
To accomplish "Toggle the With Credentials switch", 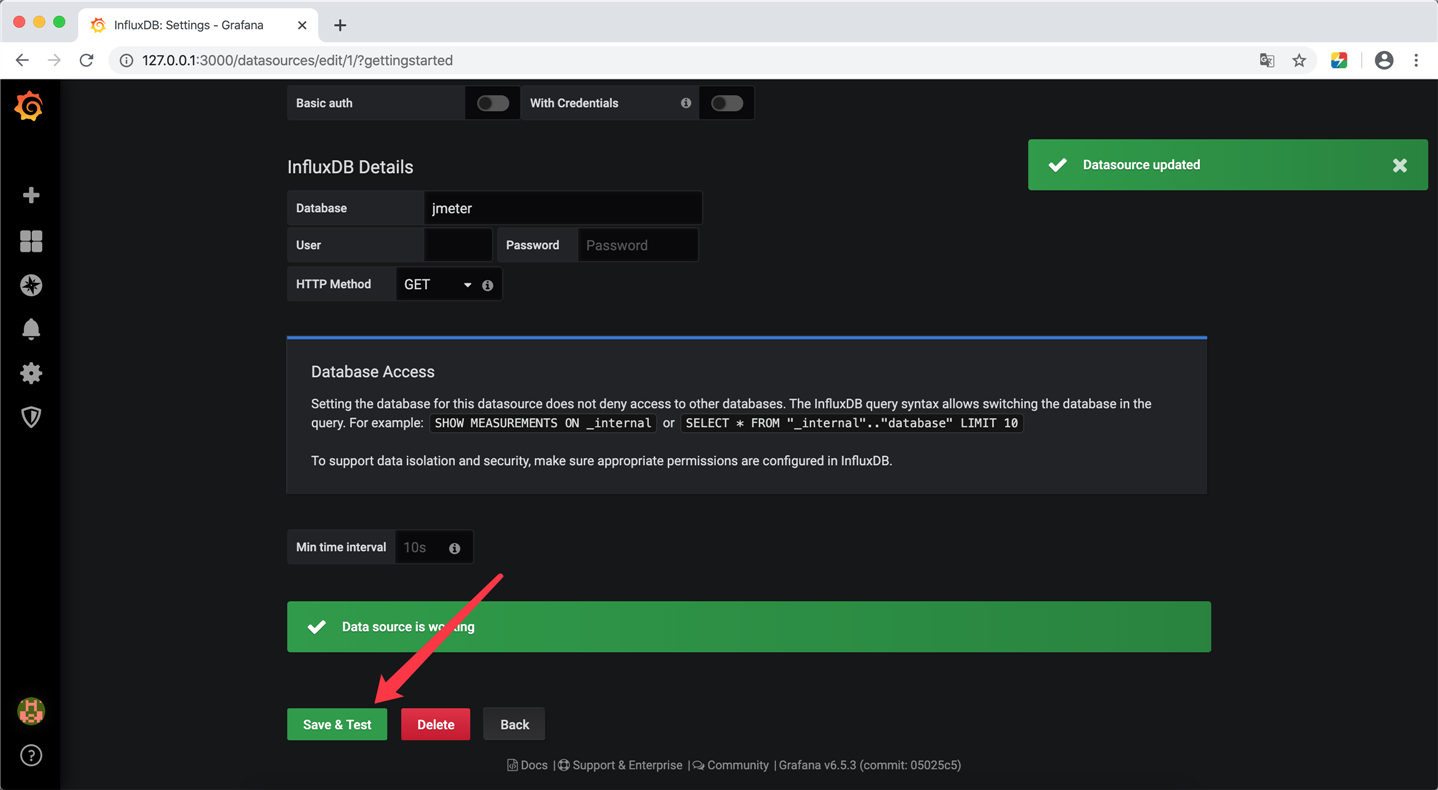I will coord(726,103).
